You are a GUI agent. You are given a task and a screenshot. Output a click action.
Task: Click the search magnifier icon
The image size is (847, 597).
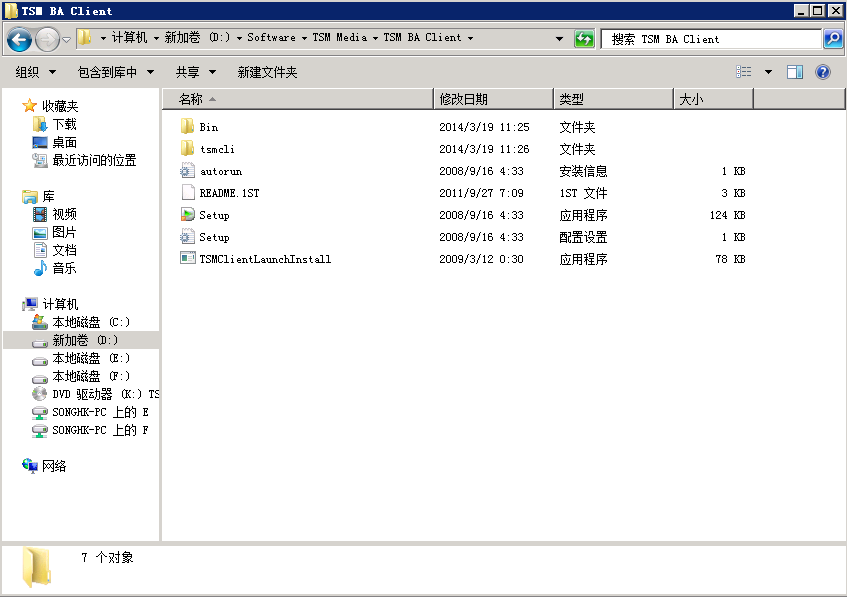[x=832, y=39]
